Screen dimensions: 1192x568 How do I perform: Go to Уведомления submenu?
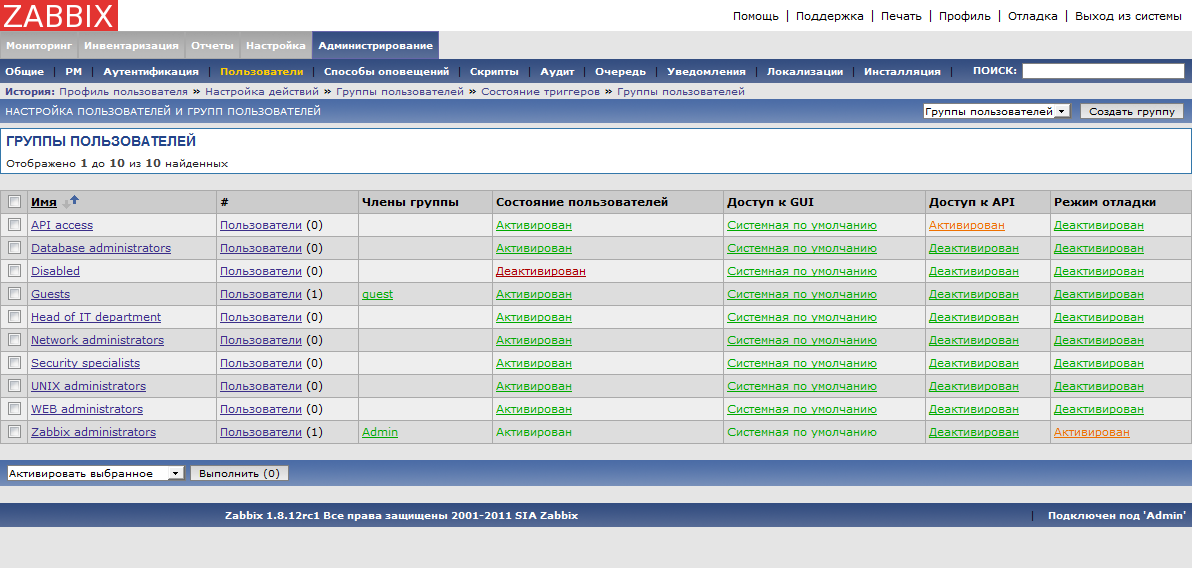706,71
